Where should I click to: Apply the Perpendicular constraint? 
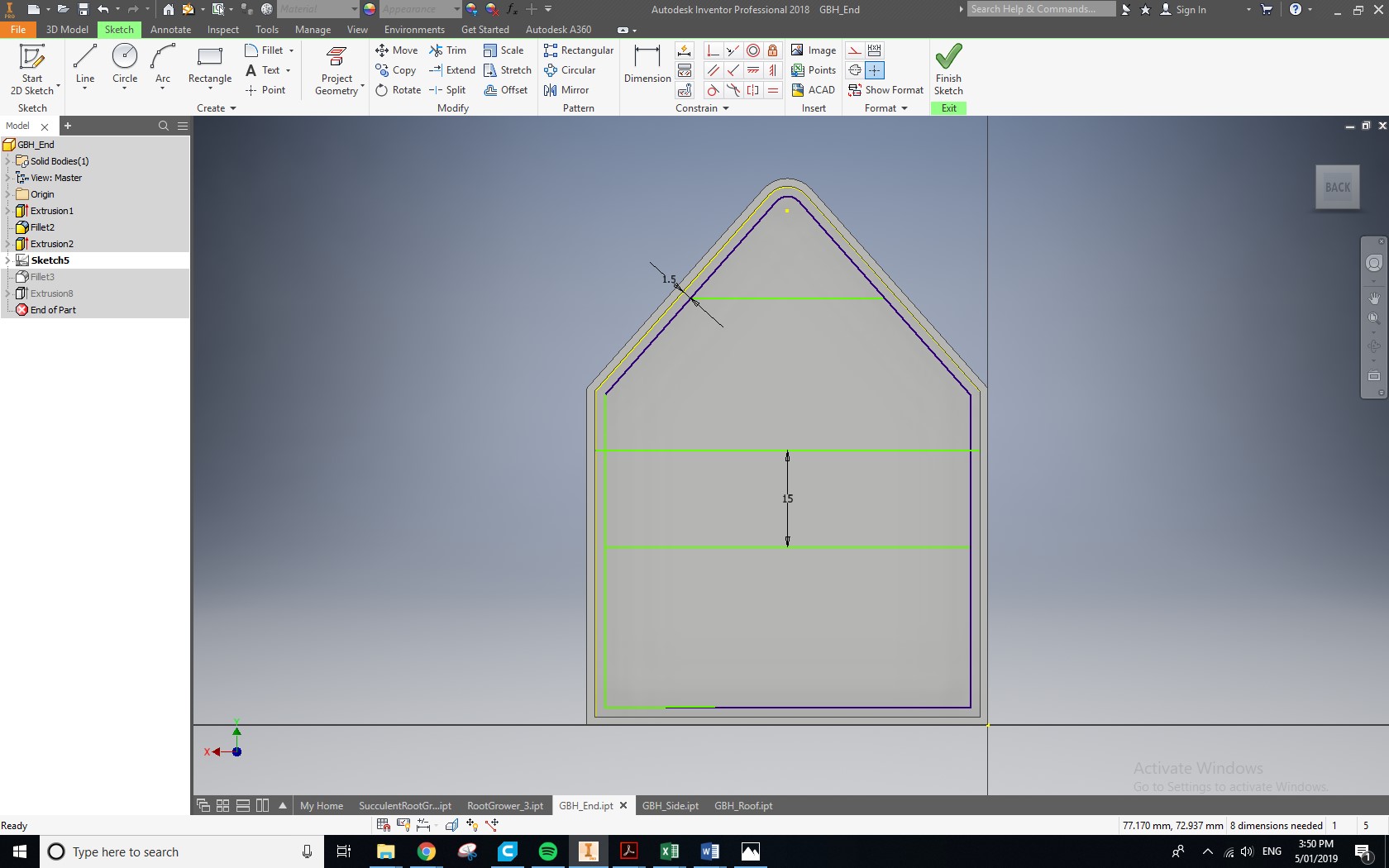click(733, 70)
